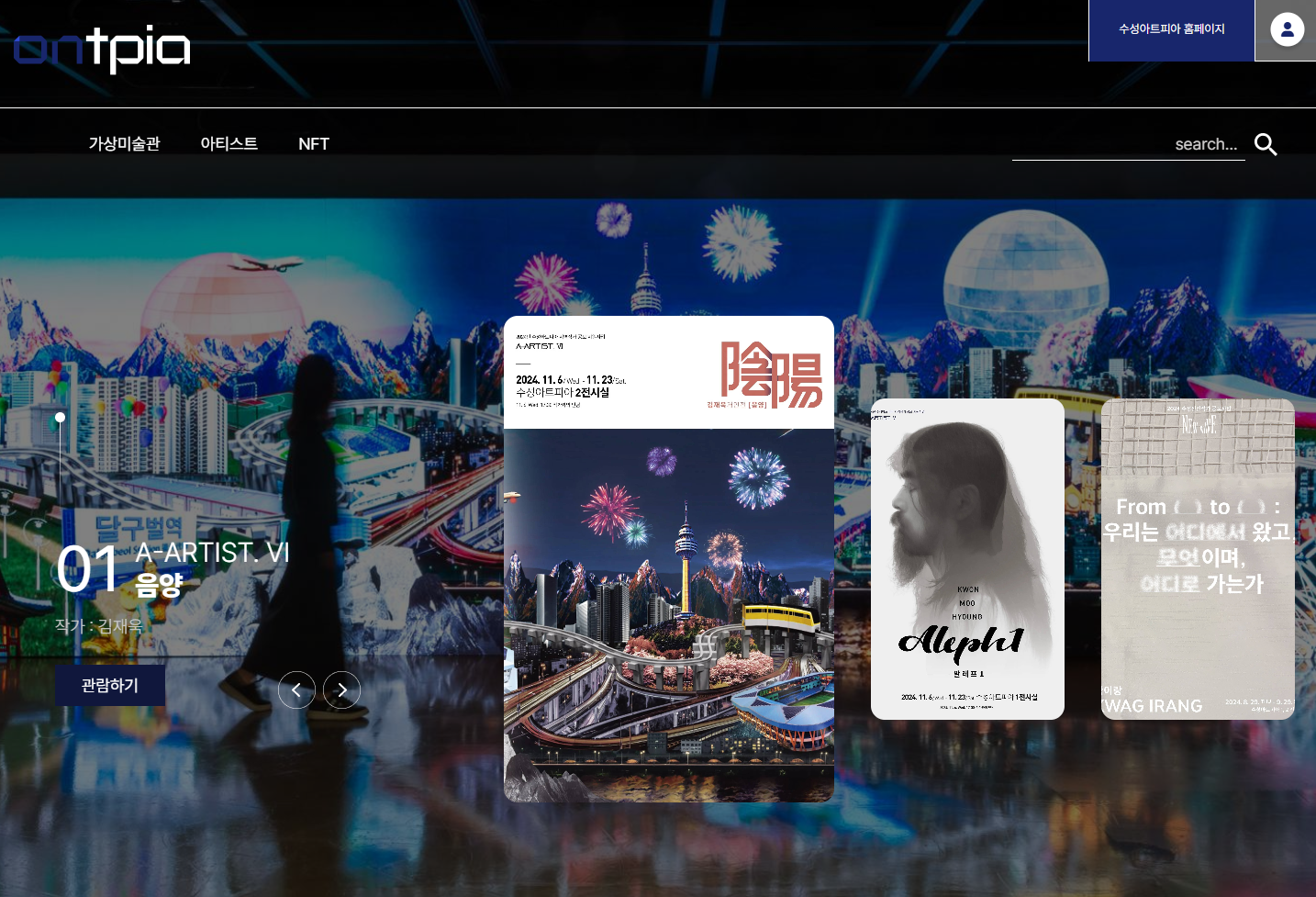Open the Aleph1 exhibition poster
The height and width of the screenshot is (897, 1316).
coord(967,559)
